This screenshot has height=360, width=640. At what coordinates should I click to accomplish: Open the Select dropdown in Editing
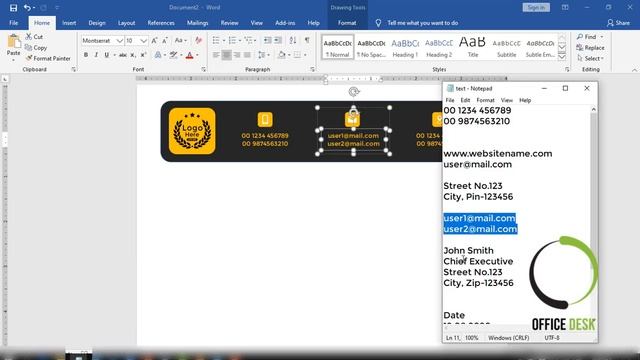[x=591, y=58]
